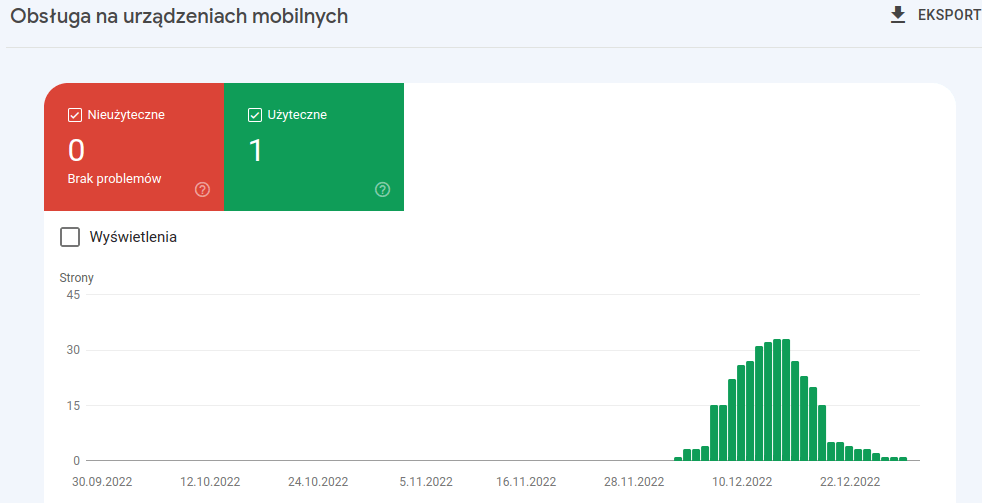Click 'Obsługa na urządzeniach mobilnych' heading

(179, 17)
